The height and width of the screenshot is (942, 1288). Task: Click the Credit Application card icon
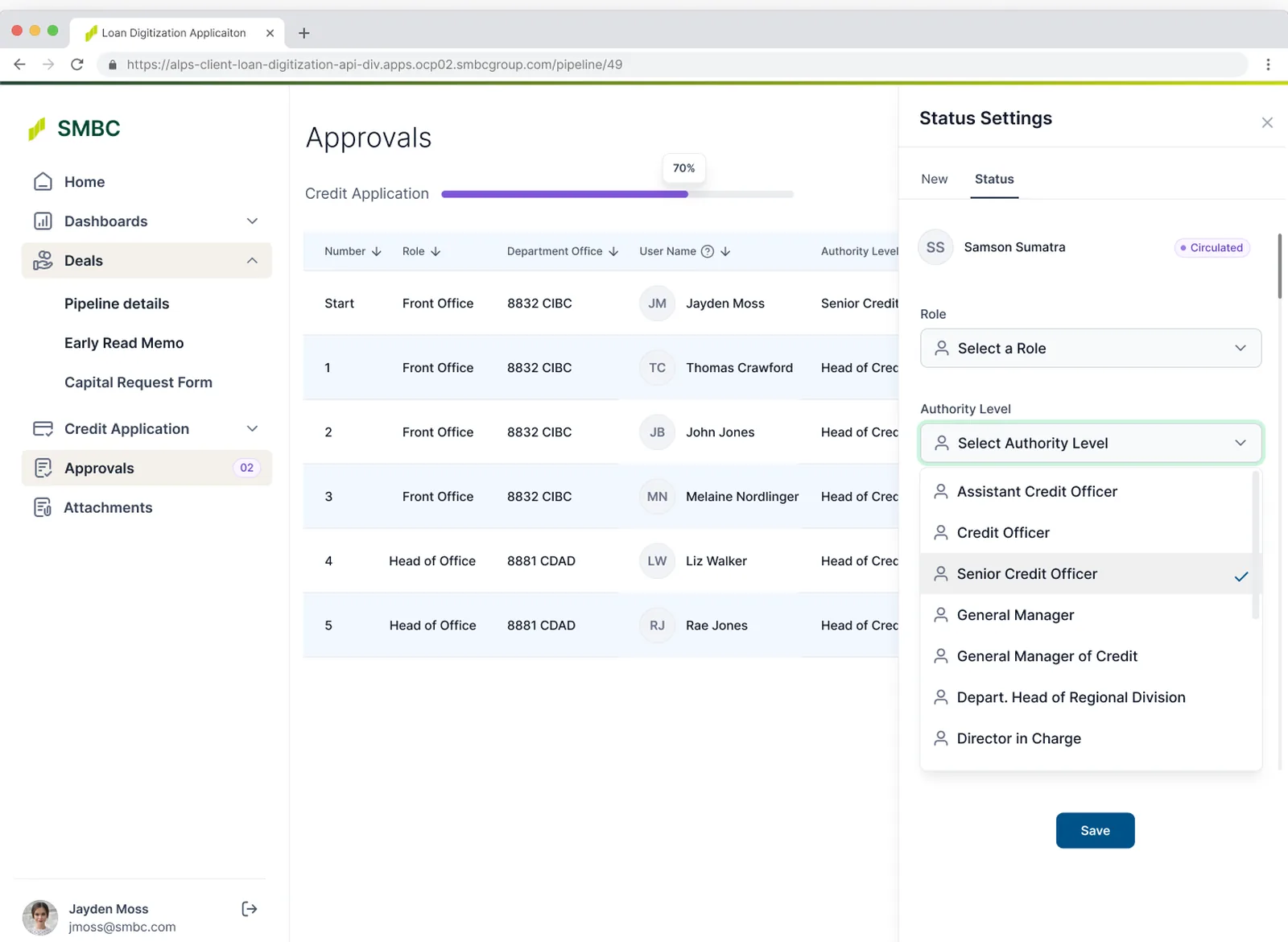point(43,429)
